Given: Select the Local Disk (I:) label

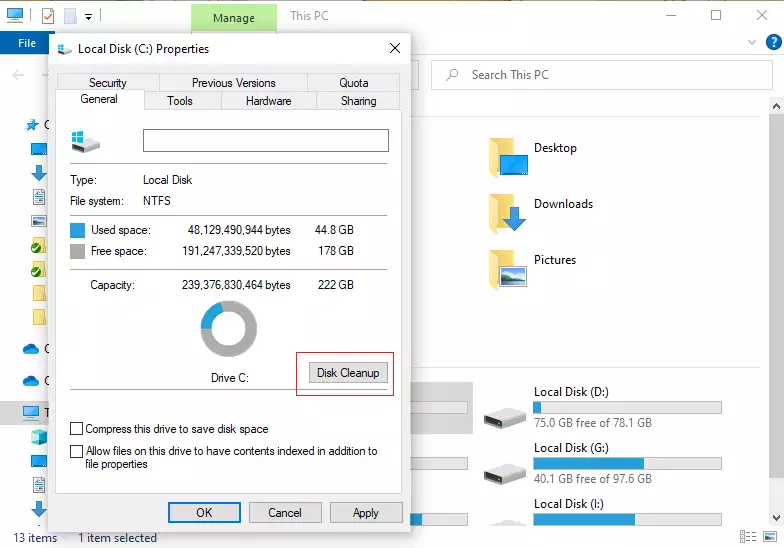Looking at the screenshot, I should [x=568, y=504].
